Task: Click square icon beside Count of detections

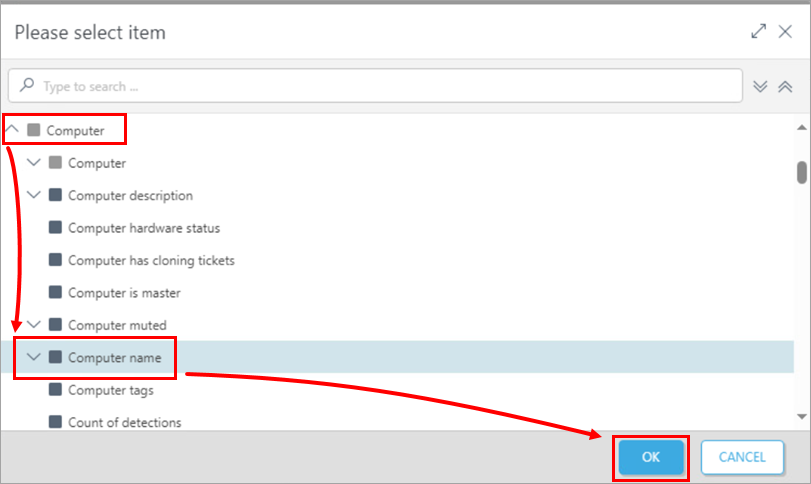Action: pos(55,422)
